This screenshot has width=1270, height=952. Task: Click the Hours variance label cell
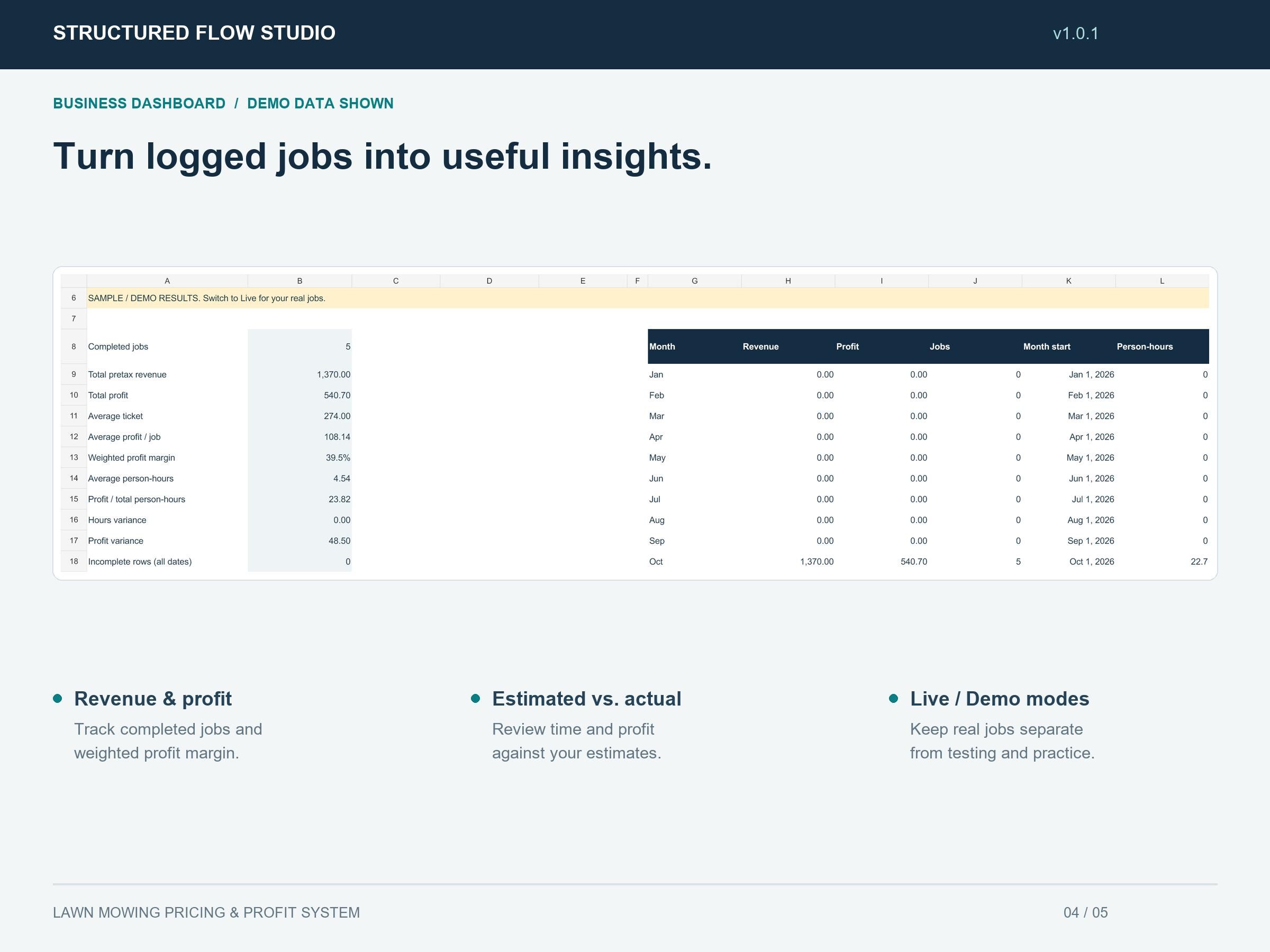(167, 520)
